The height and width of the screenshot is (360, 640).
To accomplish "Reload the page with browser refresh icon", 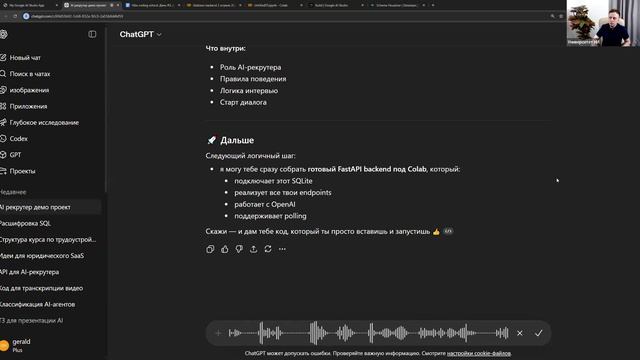I will [15, 16].
